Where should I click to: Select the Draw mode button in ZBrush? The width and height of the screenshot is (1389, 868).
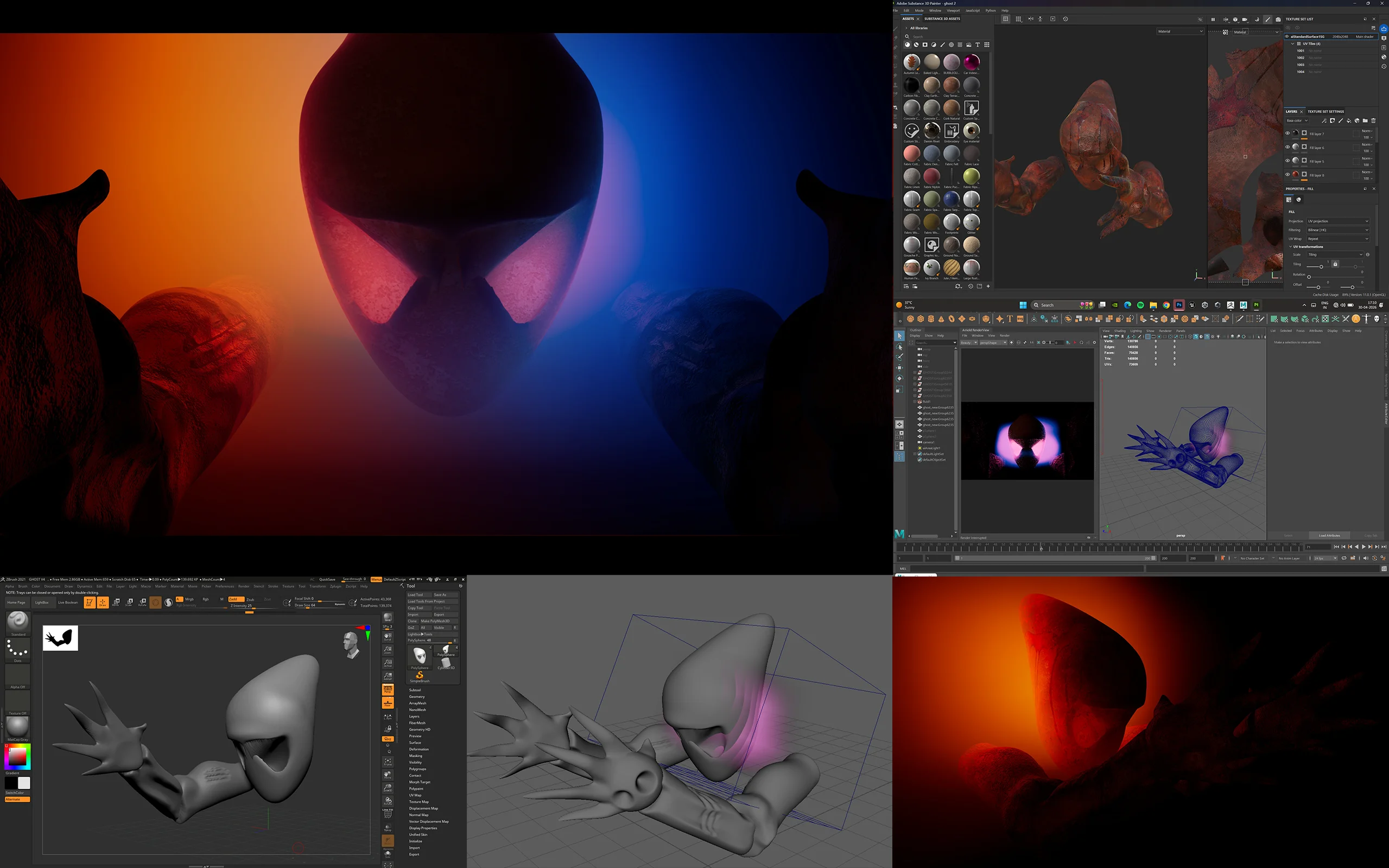tap(103, 602)
